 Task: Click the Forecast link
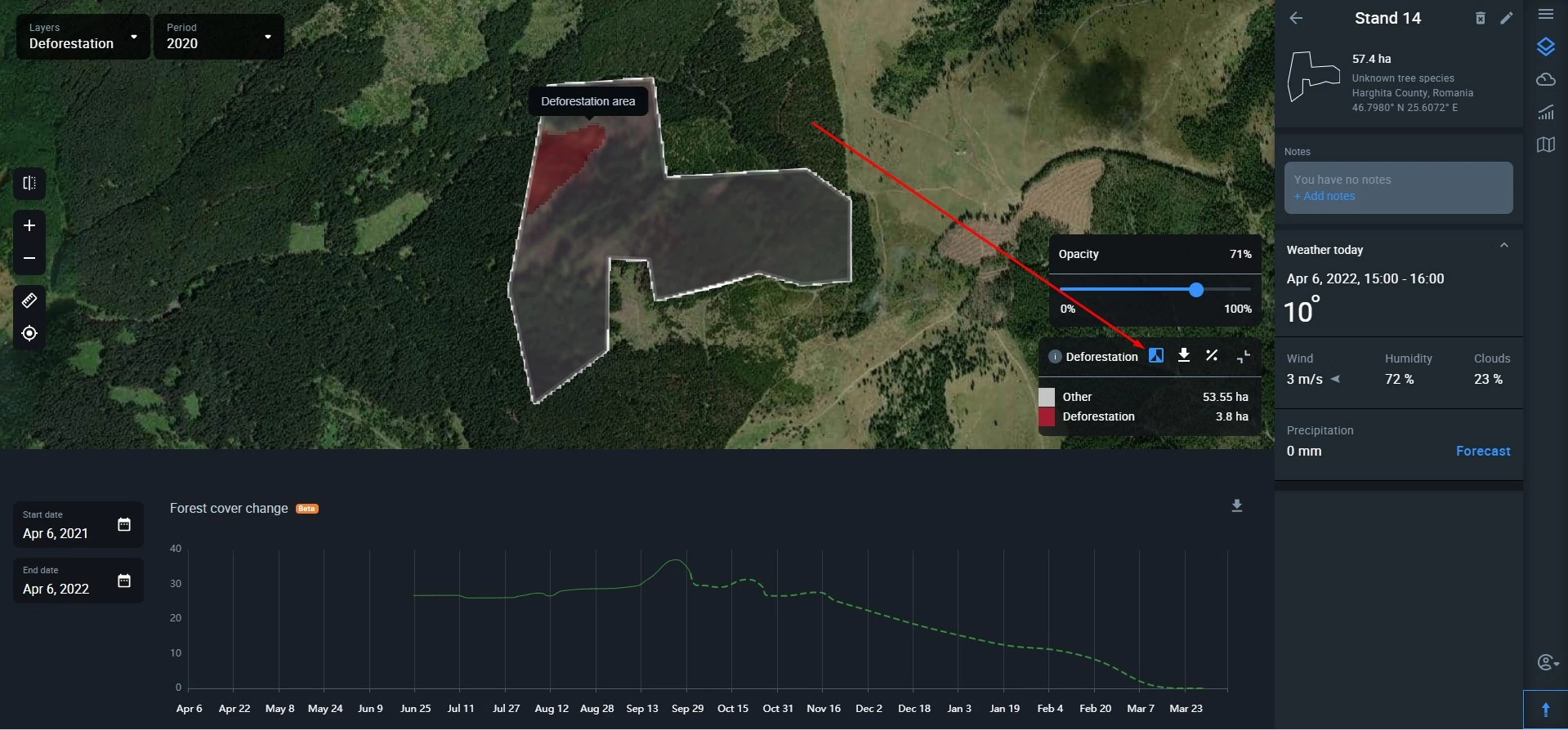pyautogui.click(x=1482, y=451)
